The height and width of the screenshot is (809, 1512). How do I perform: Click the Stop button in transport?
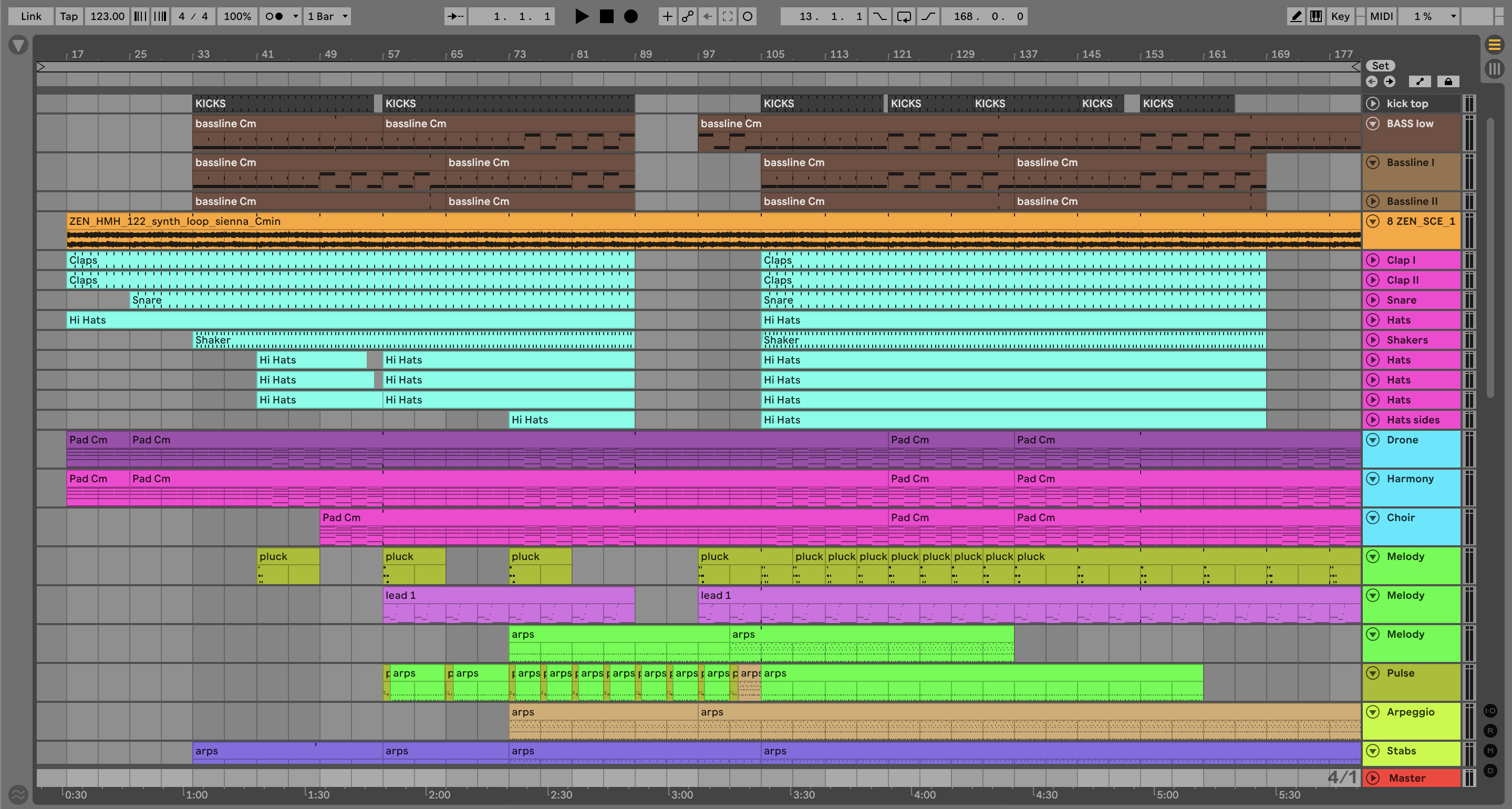[x=606, y=16]
